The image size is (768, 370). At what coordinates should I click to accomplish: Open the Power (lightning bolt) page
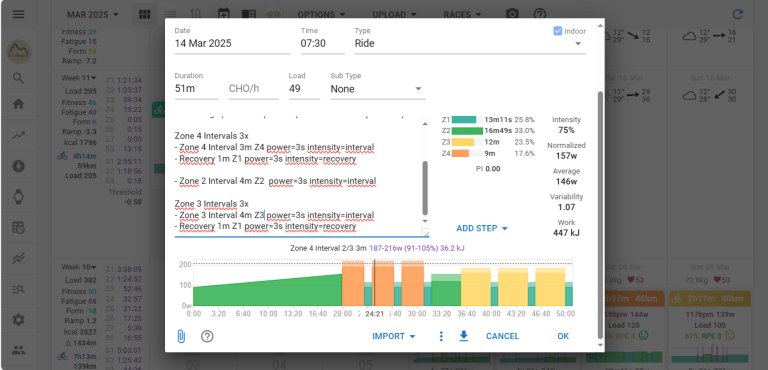coord(18,166)
